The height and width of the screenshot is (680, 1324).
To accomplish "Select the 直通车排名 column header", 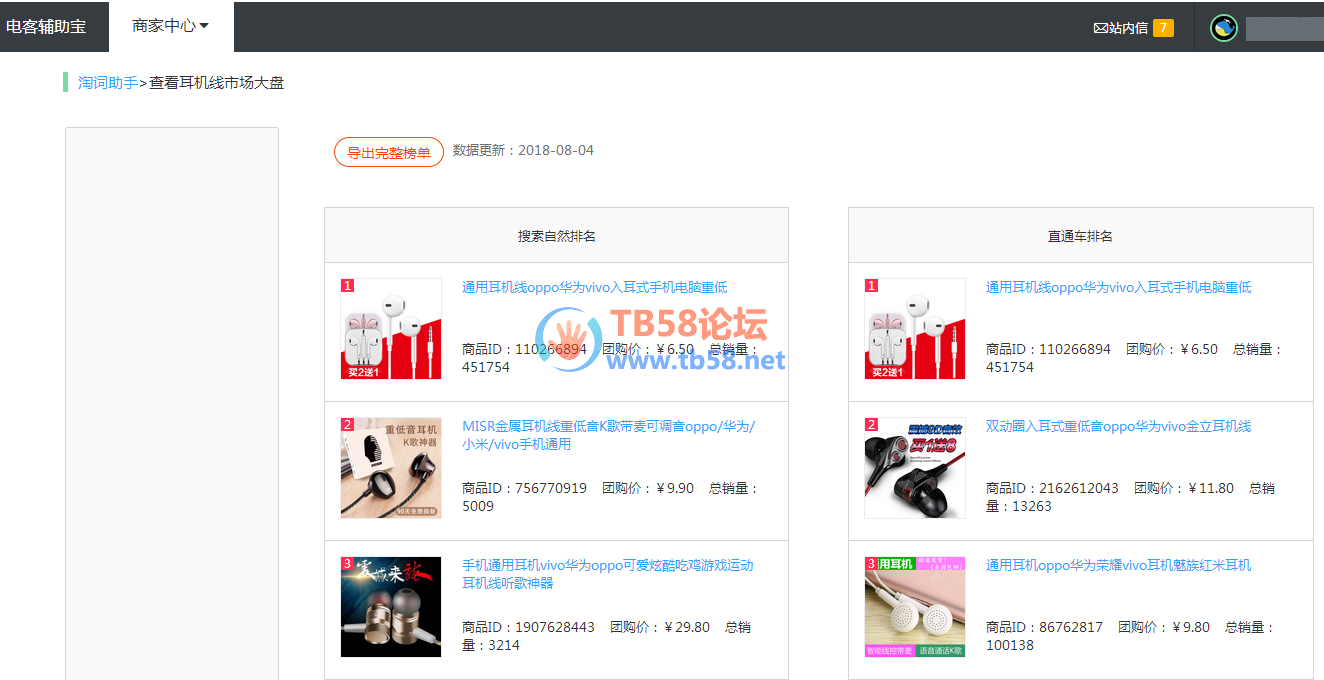I will coord(1080,236).
